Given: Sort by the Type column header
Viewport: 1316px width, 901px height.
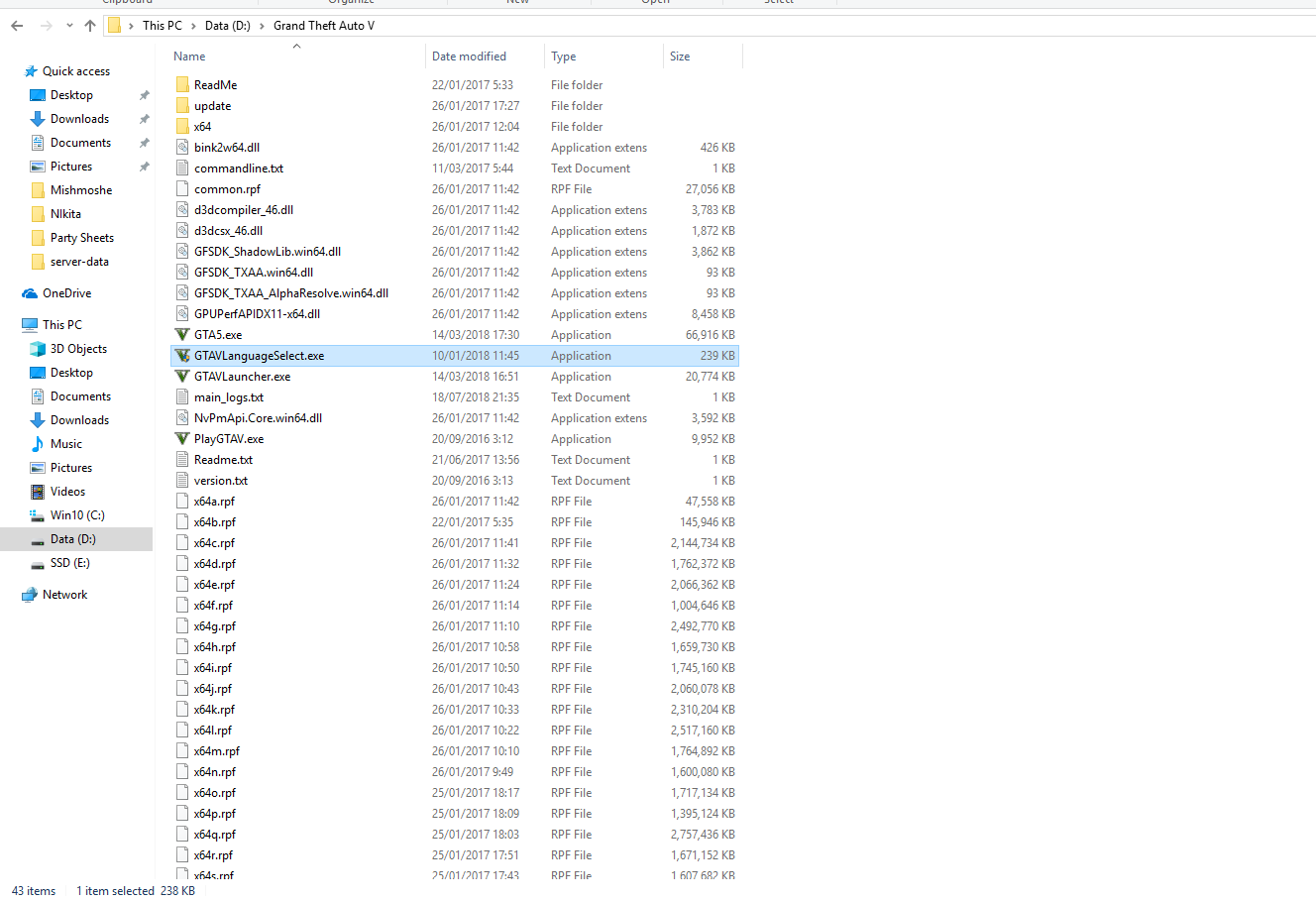Looking at the screenshot, I should 564,56.
